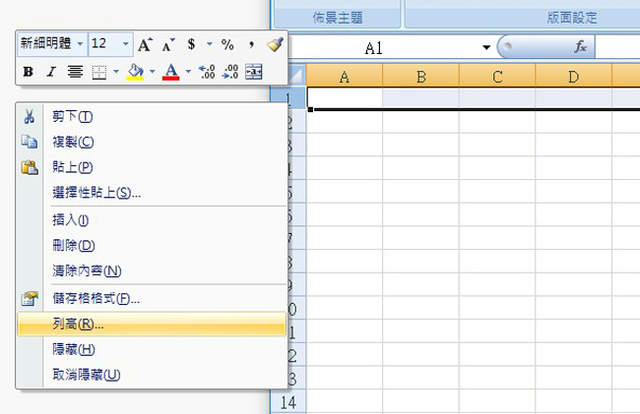Click the insert function fx button
Image resolution: width=640 pixels, height=414 pixels.
(579, 48)
